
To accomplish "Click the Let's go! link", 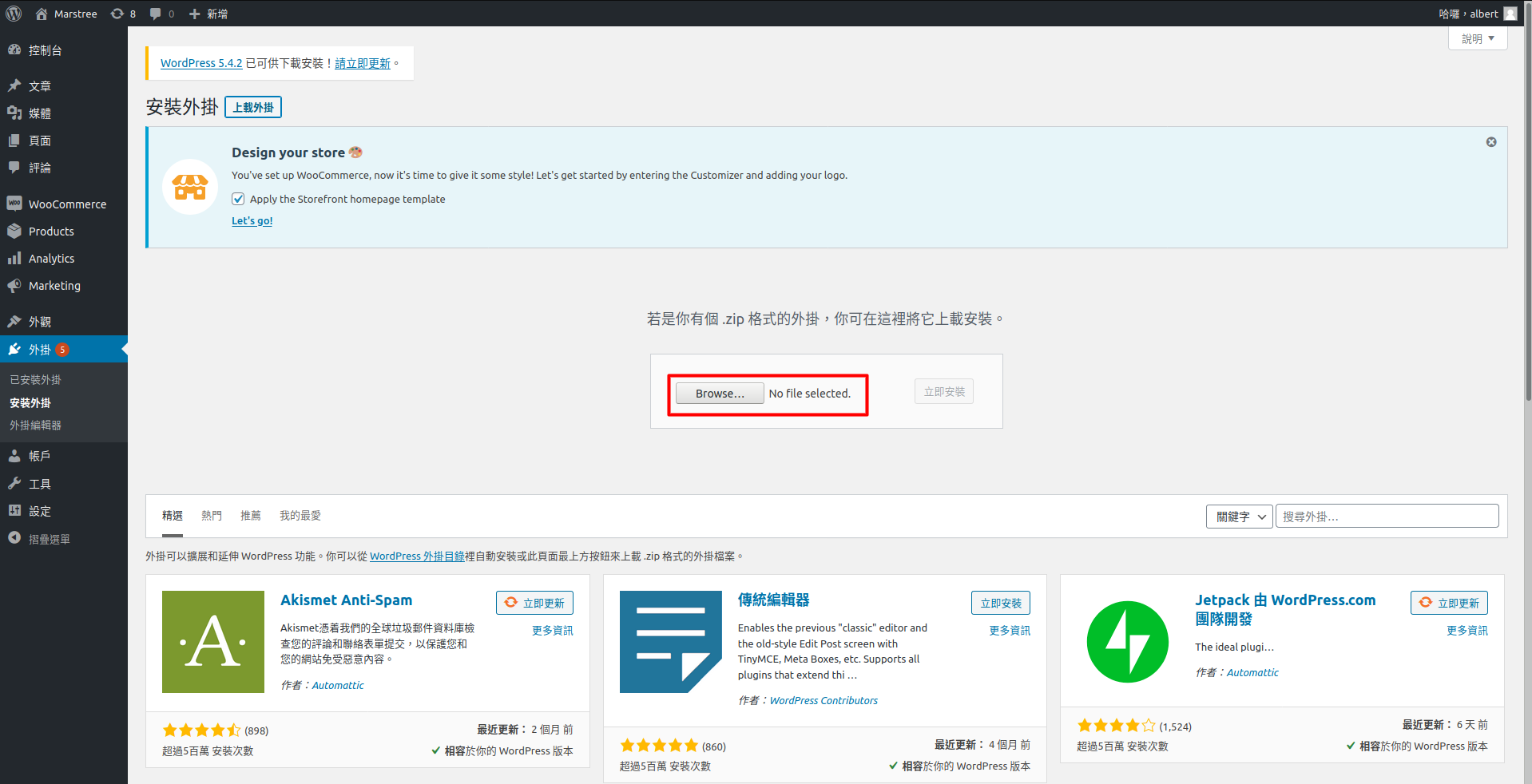I will click(252, 221).
